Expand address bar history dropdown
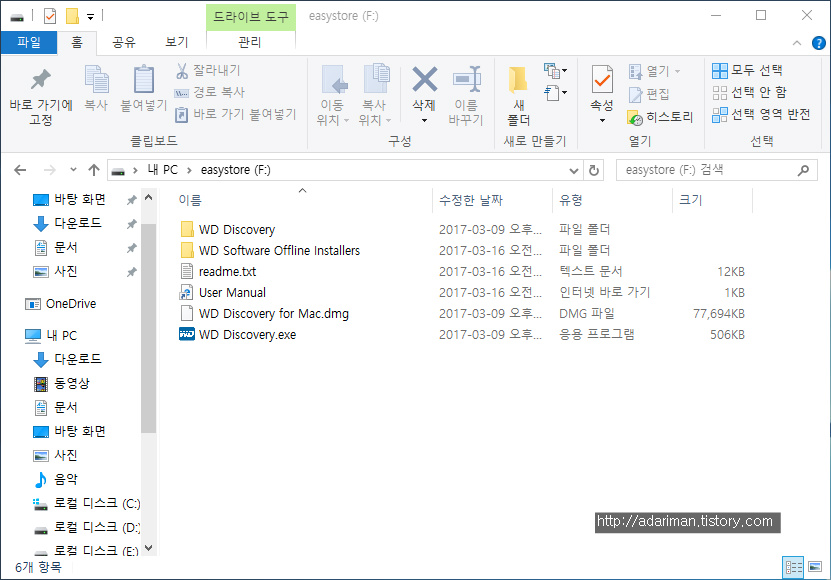 click(573, 171)
